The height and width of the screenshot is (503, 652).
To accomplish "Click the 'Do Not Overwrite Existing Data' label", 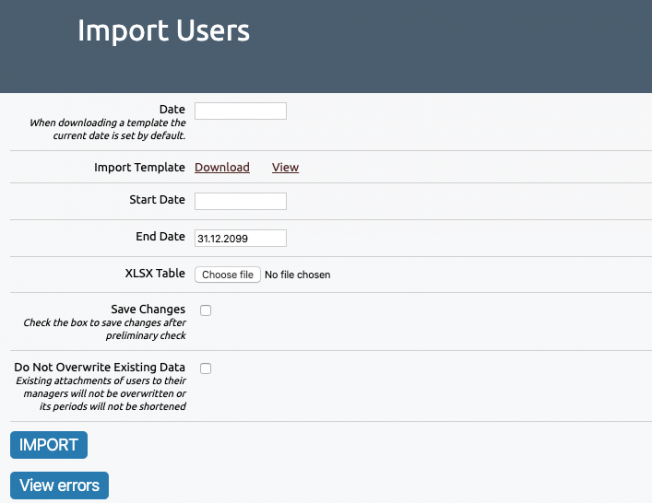I will coord(99,367).
